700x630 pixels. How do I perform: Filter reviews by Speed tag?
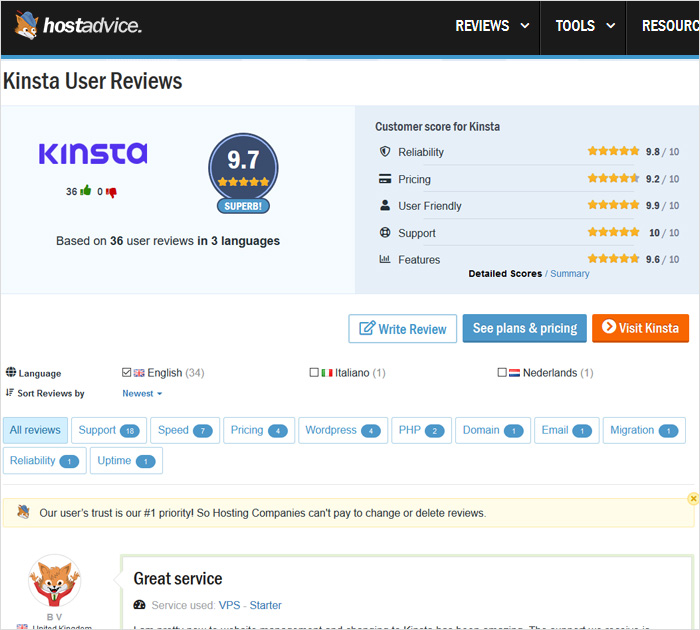pos(185,430)
